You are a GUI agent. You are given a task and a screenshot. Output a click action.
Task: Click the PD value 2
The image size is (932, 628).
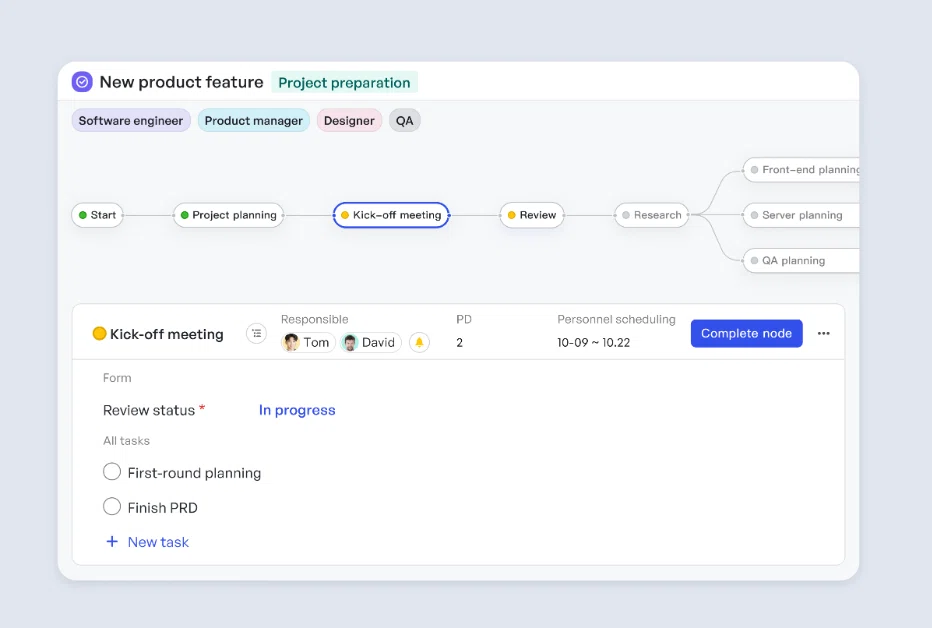pyautogui.click(x=459, y=342)
